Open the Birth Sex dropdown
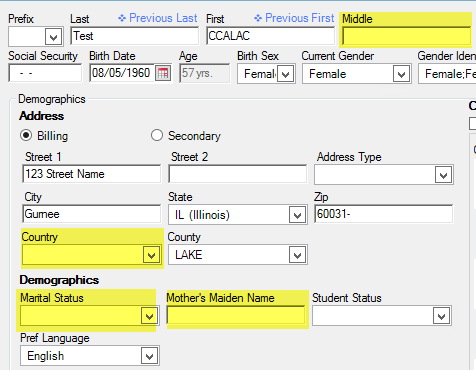Image resolution: width=476 pixels, height=370 pixels. pyautogui.click(x=286, y=74)
